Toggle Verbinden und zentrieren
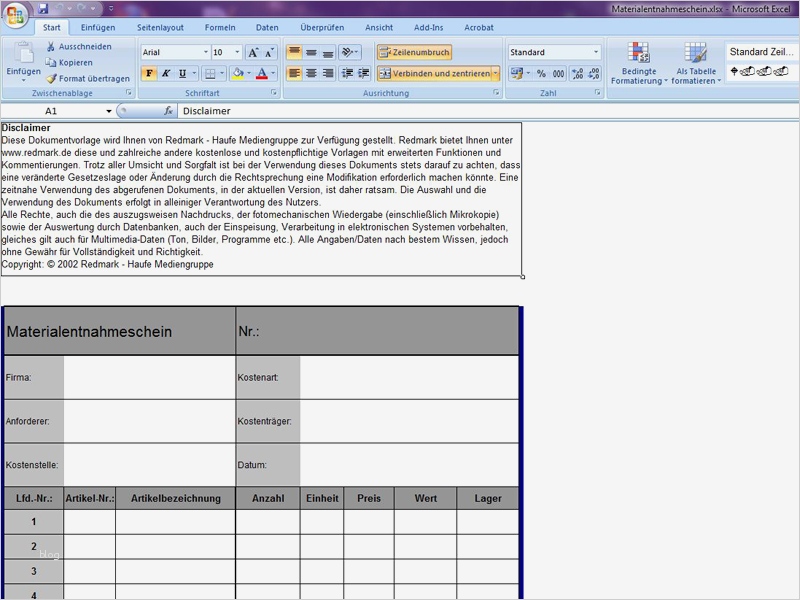Screen dimensions: 800x600 [x=435, y=73]
